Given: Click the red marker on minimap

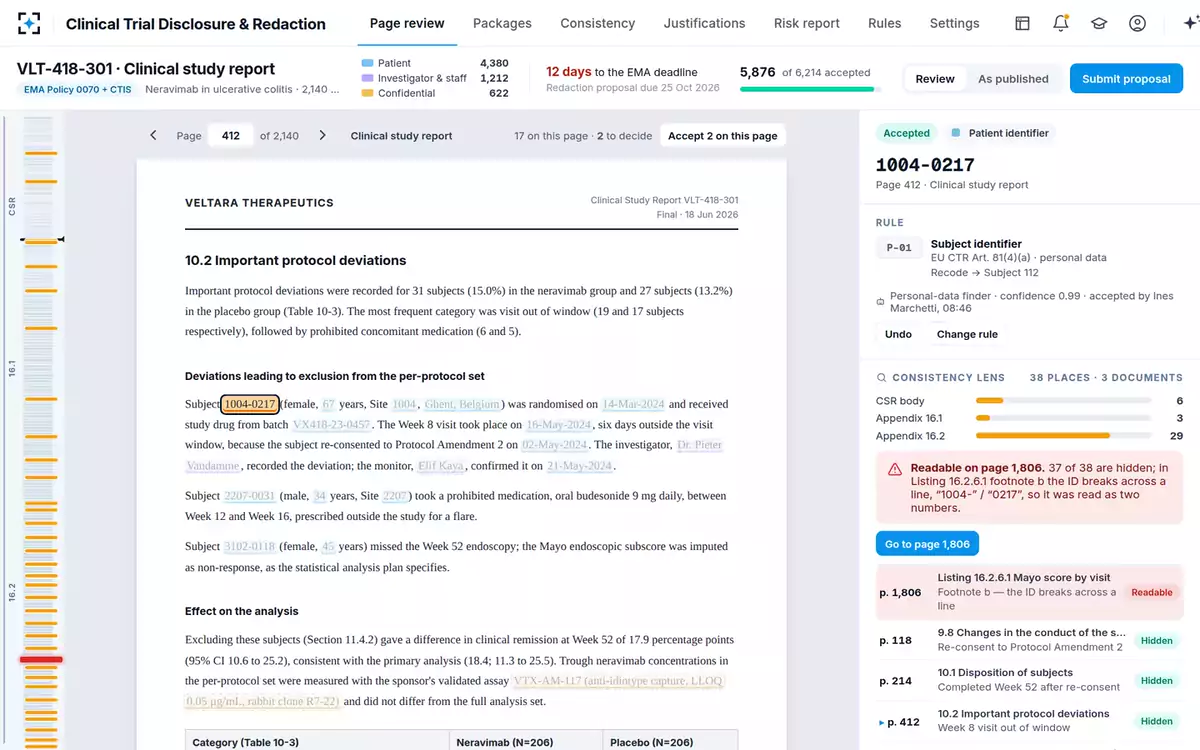Looking at the screenshot, I should pyautogui.click(x=41, y=659).
